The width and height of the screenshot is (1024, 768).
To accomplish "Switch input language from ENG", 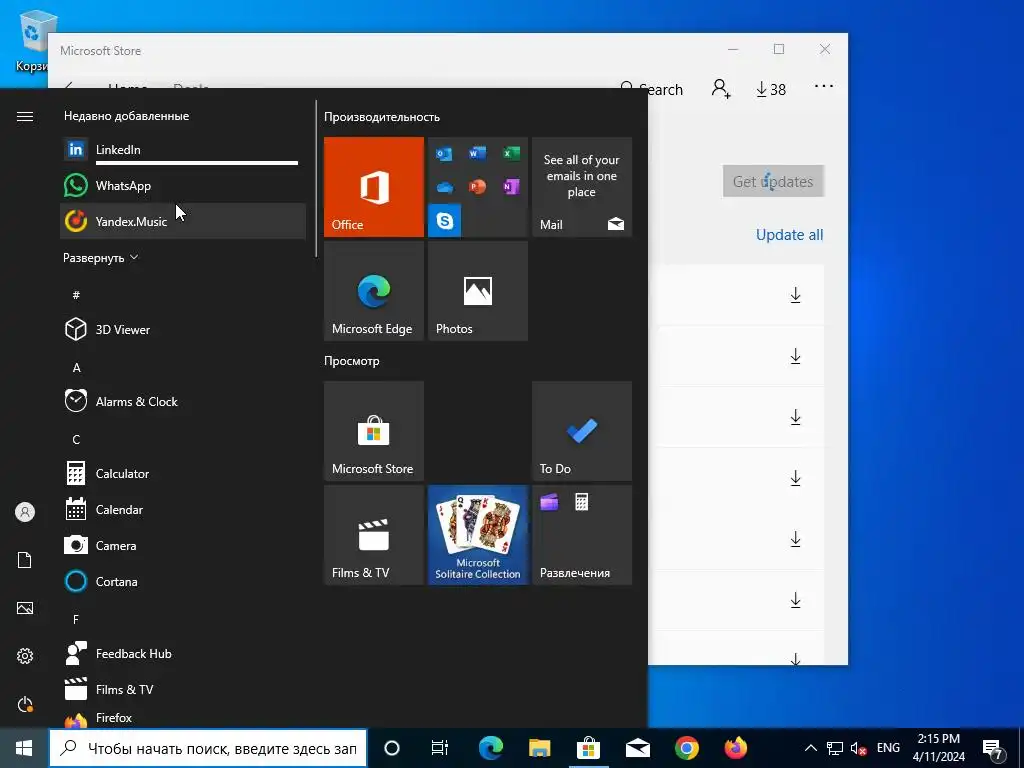I will pyautogui.click(x=888, y=748).
